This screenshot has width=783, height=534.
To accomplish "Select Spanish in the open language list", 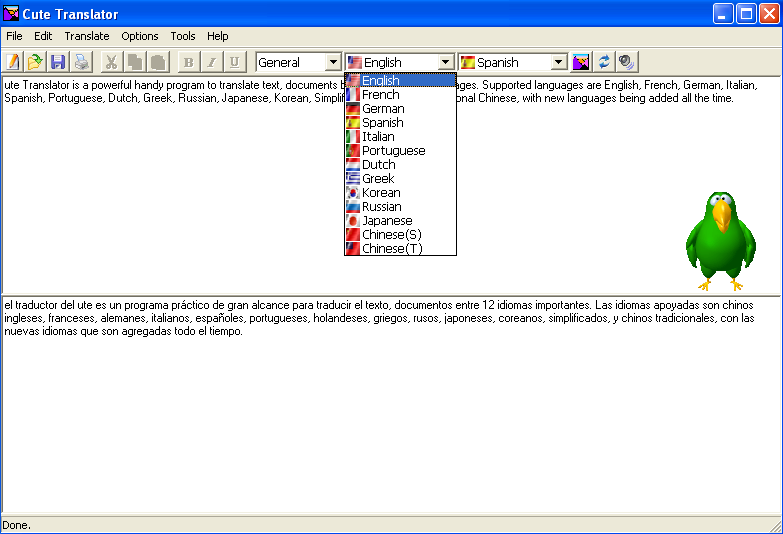I will click(x=400, y=122).
